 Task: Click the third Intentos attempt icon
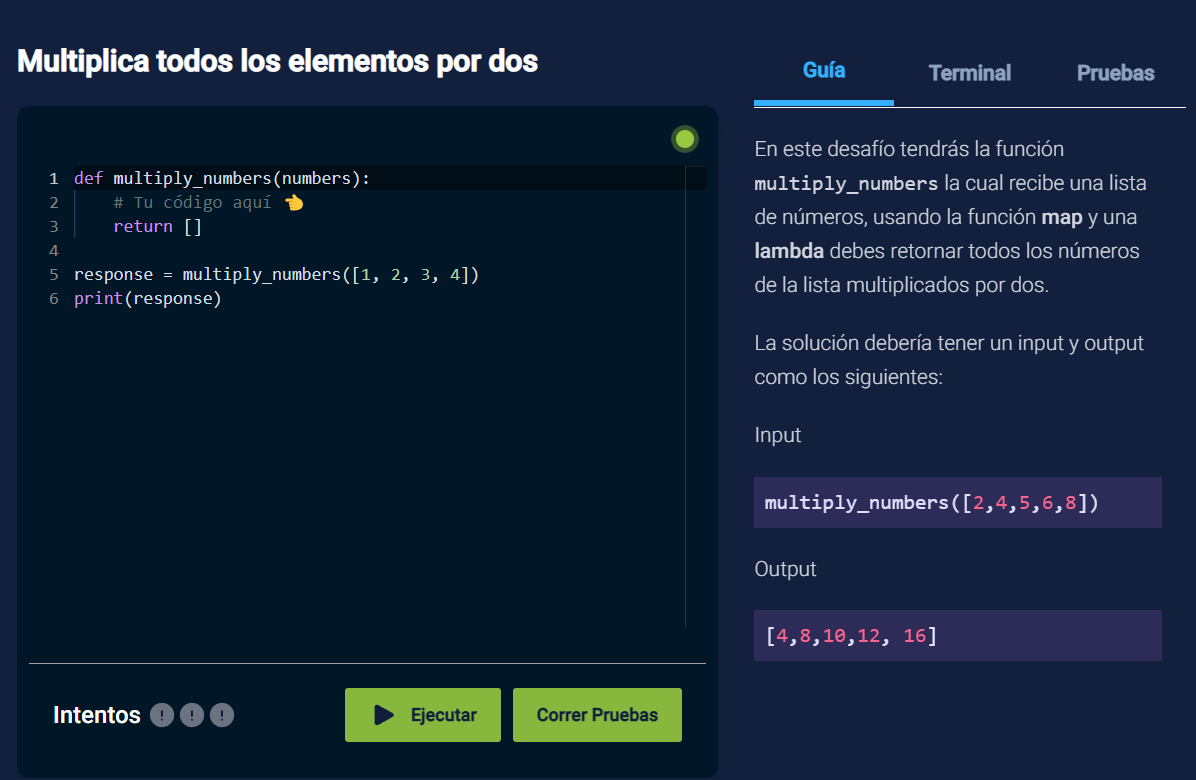[x=222, y=715]
